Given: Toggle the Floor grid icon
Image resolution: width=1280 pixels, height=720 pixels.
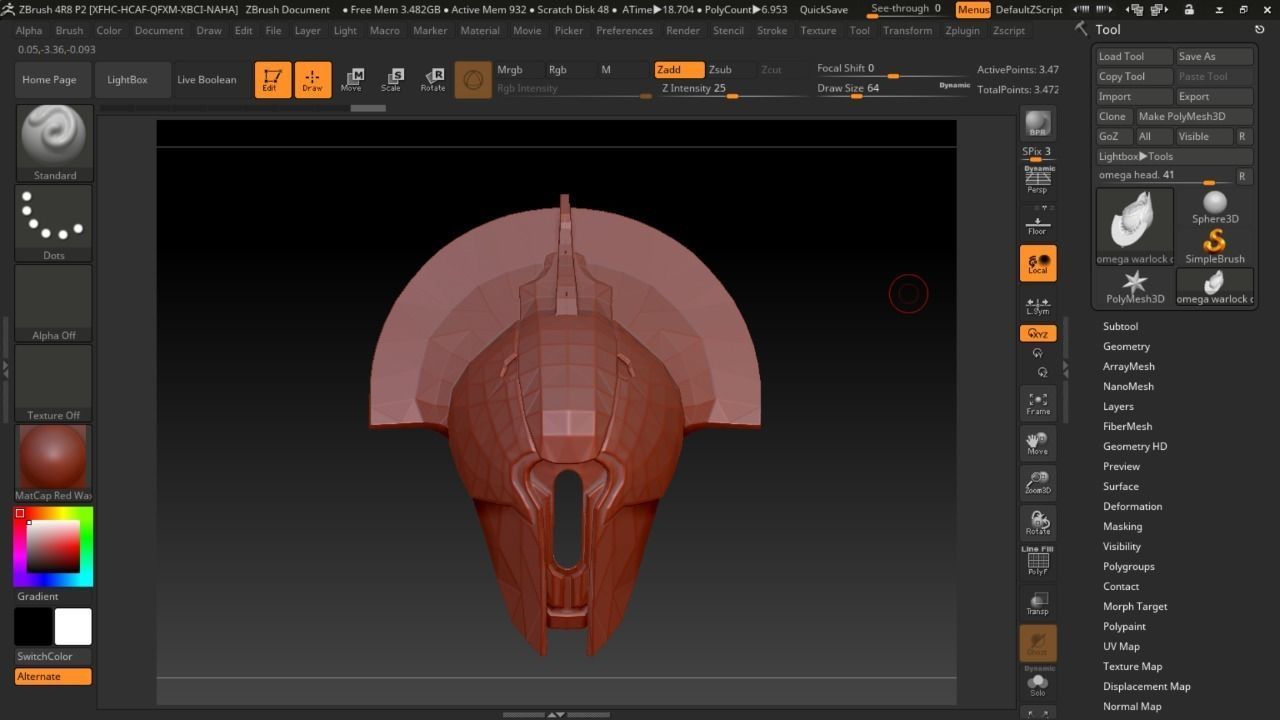Looking at the screenshot, I should click(1037, 223).
